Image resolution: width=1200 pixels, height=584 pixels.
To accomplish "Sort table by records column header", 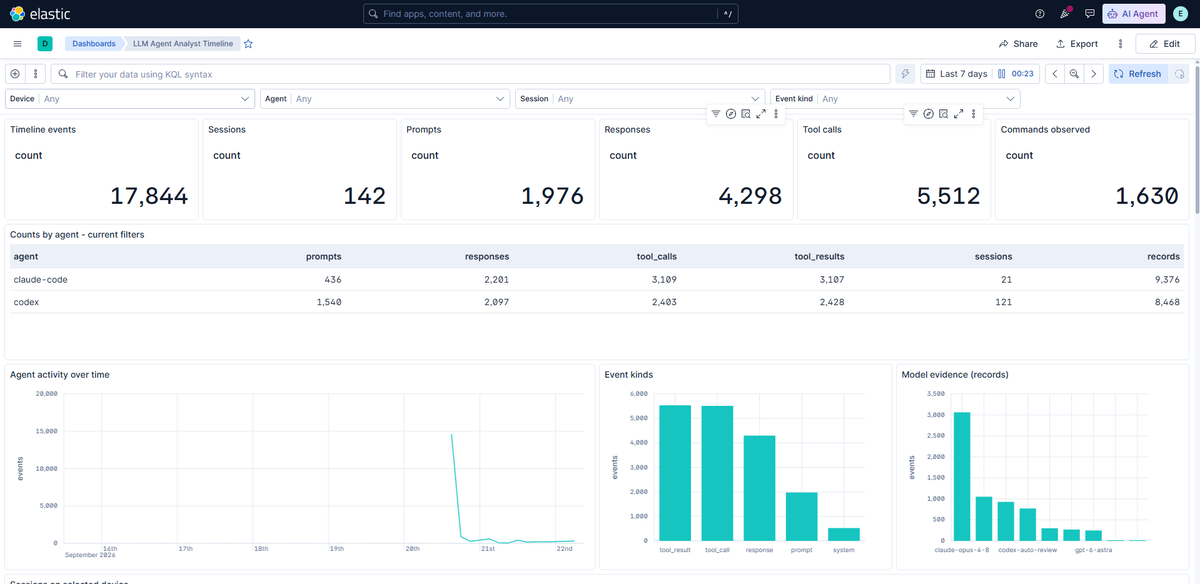I will pyautogui.click(x=1163, y=257).
